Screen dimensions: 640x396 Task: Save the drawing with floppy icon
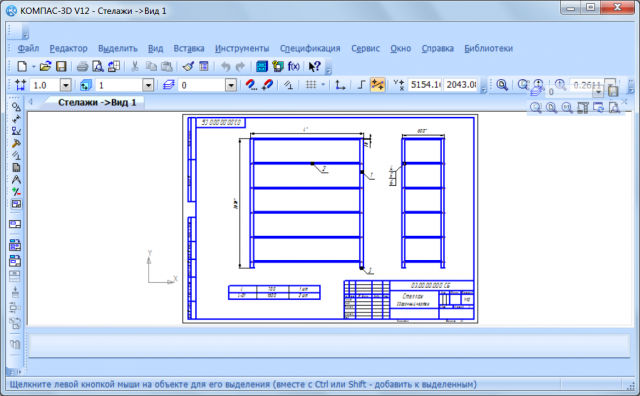pos(61,66)
